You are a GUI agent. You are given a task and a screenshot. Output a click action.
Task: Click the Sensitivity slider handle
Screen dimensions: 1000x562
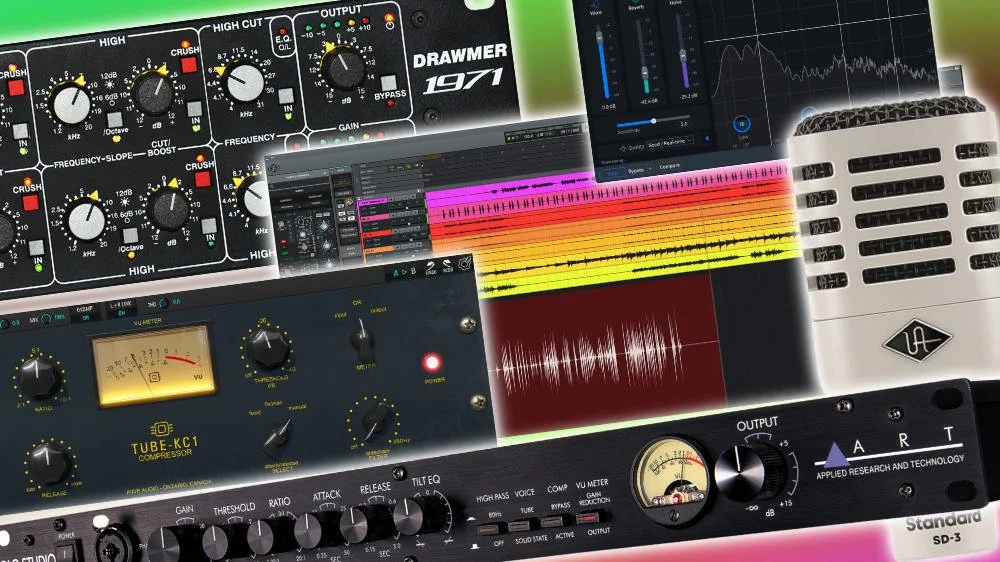[654, 121]
